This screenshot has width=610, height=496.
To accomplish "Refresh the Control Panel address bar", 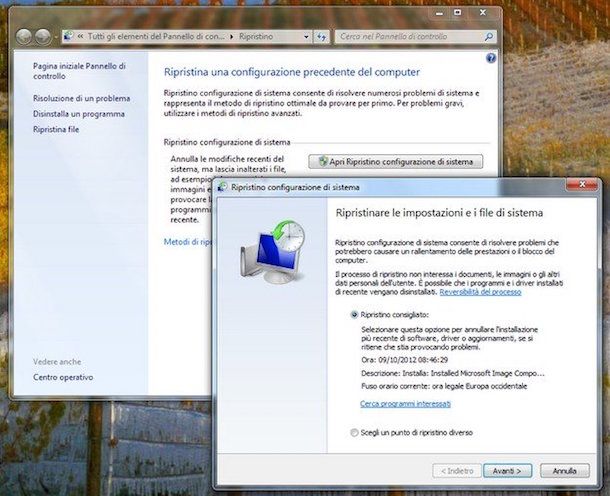I will tap(322, 37).
